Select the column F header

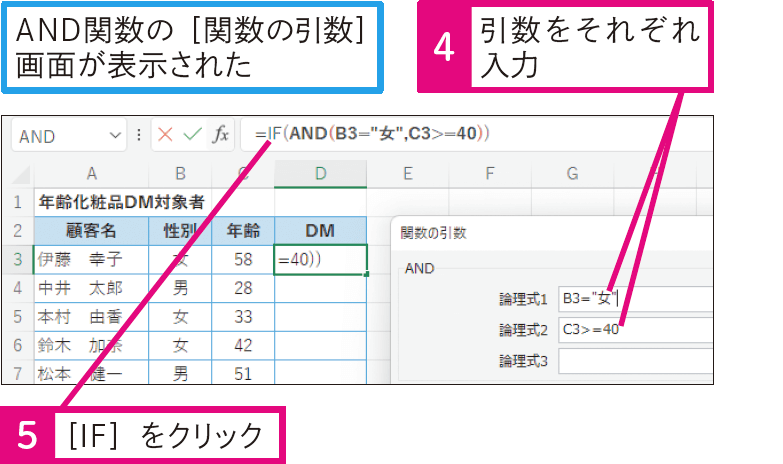point(490,174)
